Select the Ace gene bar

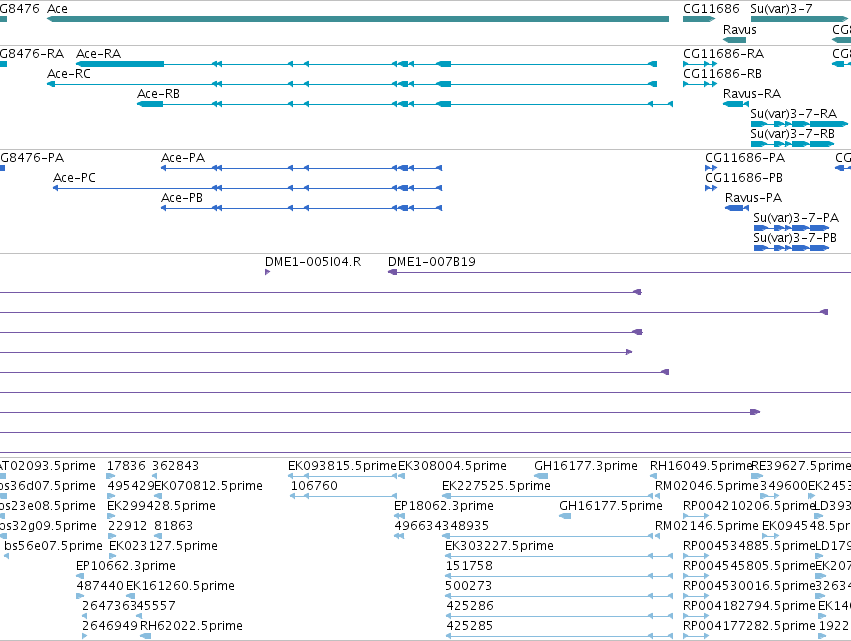coord(358,19)
